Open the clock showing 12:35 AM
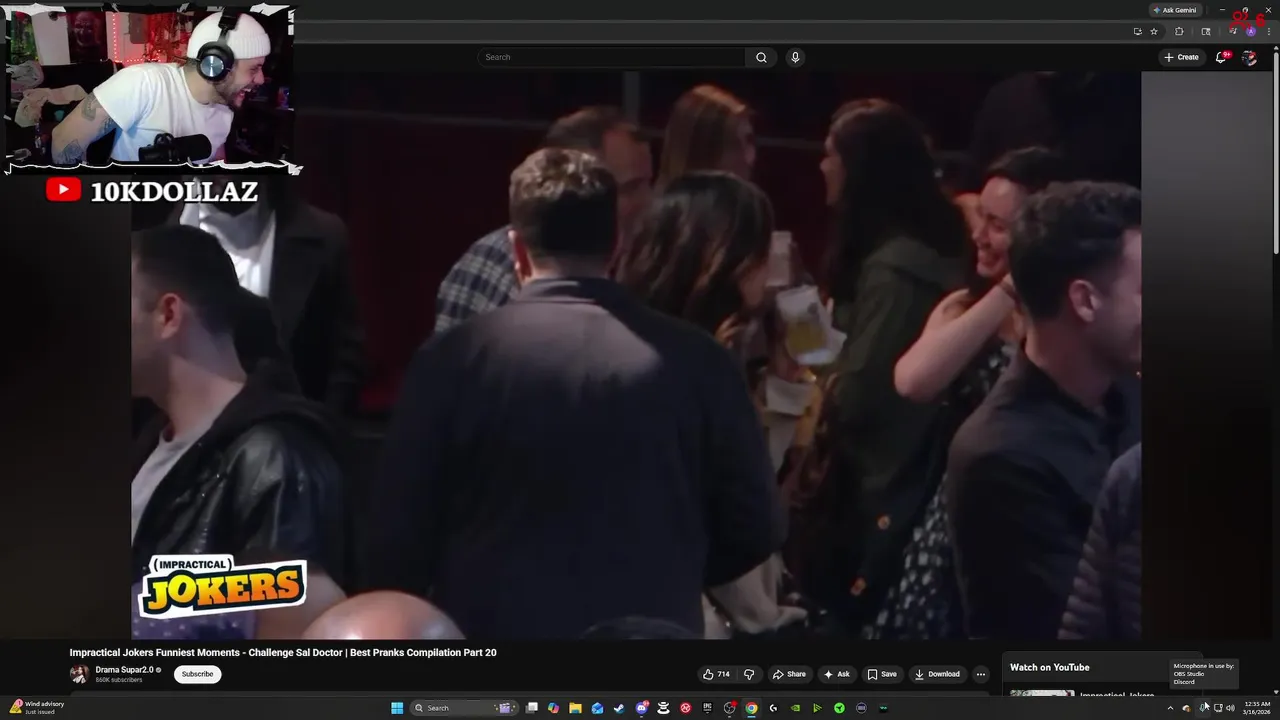The width and height of the screenshot is (1280, 720). [1256, 708]
